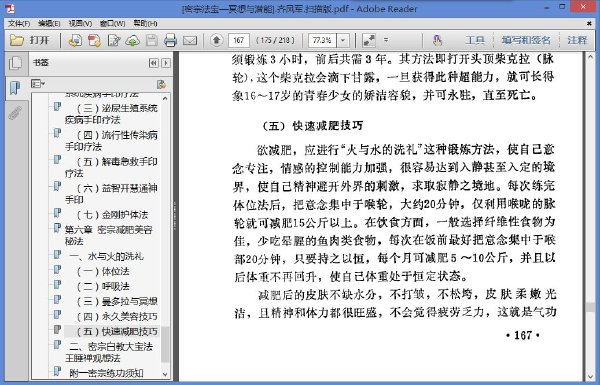600x385 pixels.
Task: Click the attachments paperclip icon
Action: [x=15, y=113]
